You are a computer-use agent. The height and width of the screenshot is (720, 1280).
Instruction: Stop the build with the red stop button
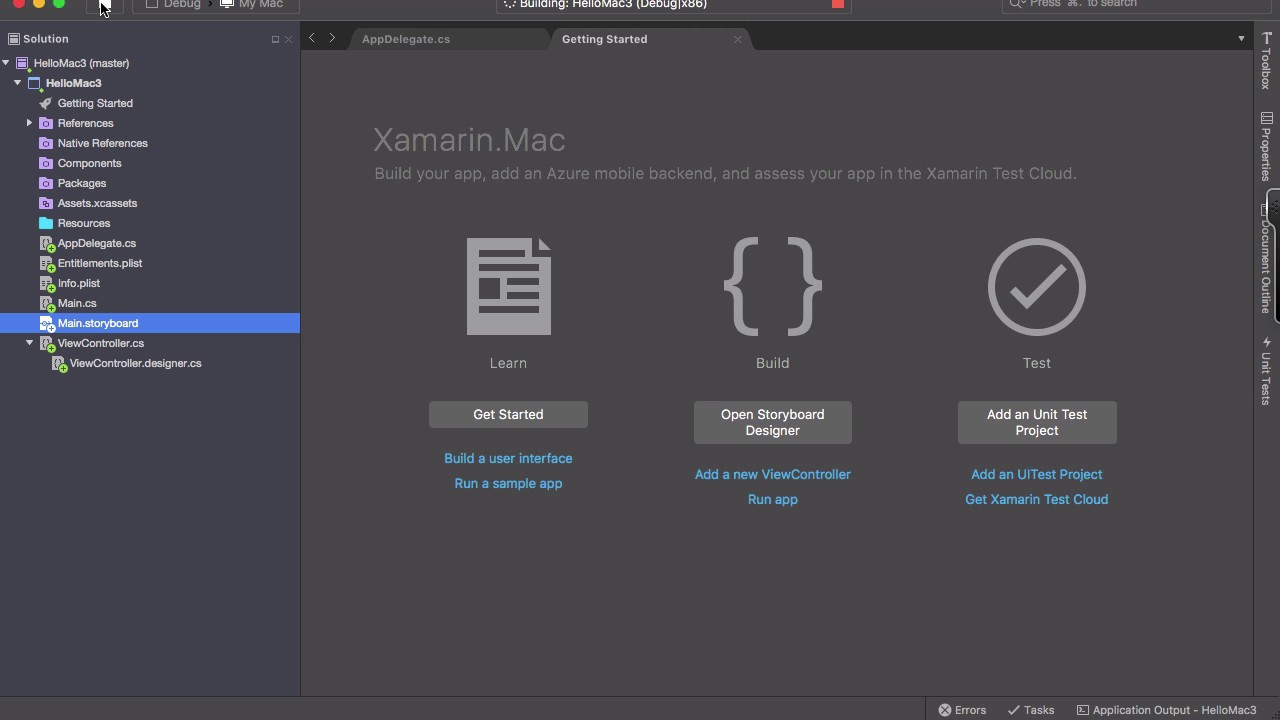(838, 4)
